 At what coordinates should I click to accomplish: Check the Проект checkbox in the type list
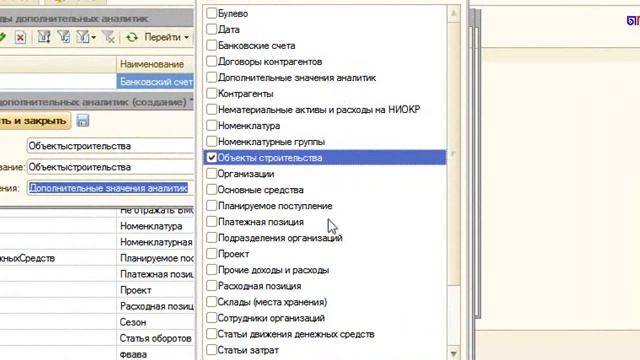[x=211, y=253]
